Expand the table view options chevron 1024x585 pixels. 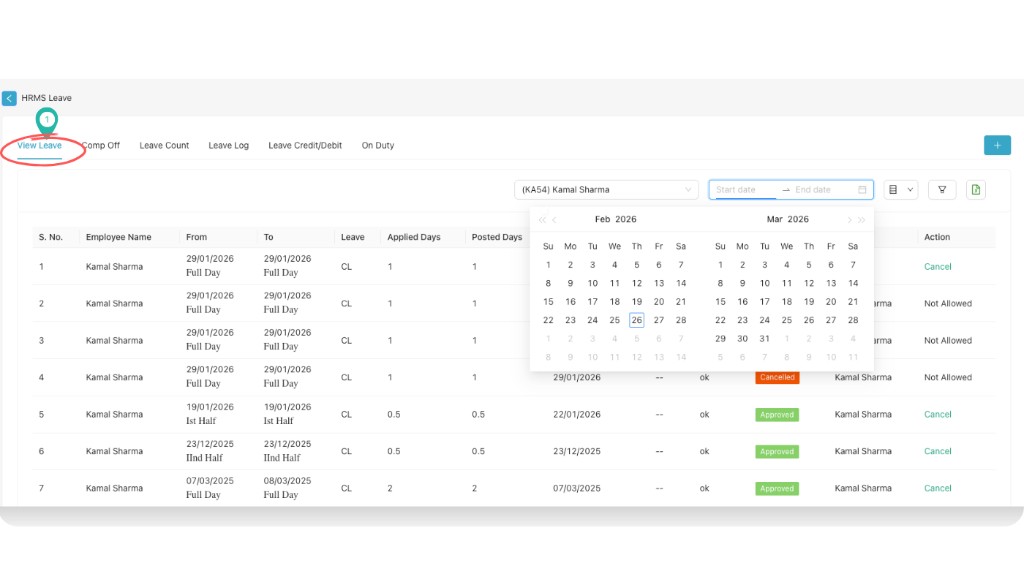[911, 189]
